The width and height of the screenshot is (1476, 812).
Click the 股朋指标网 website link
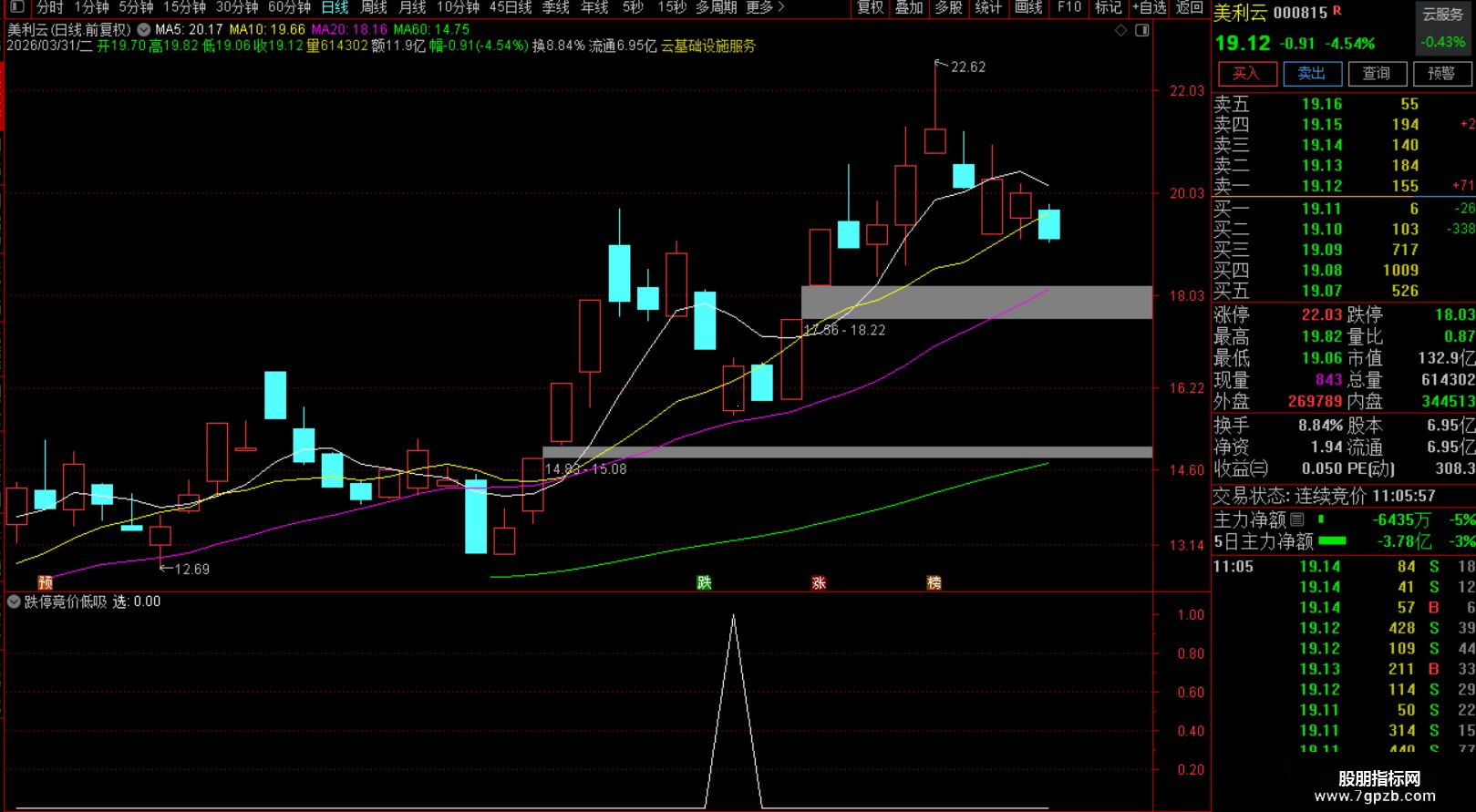1379,779
